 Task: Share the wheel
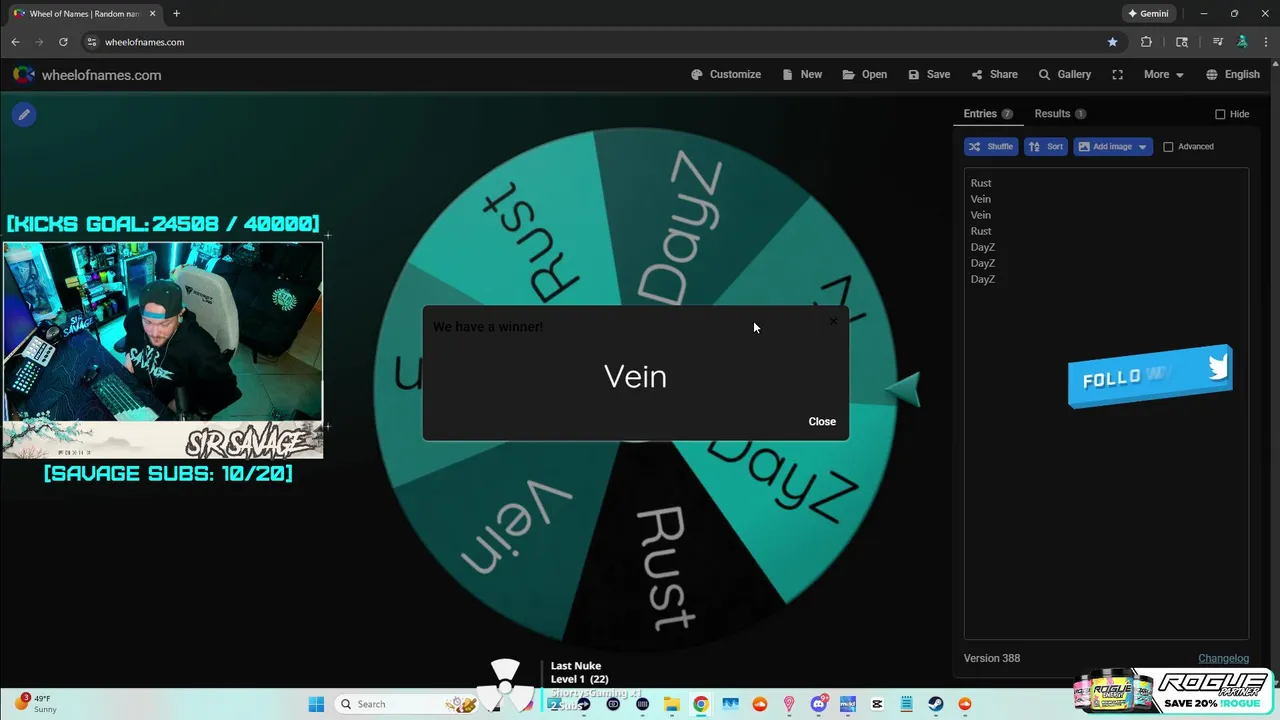coord(994,75)
